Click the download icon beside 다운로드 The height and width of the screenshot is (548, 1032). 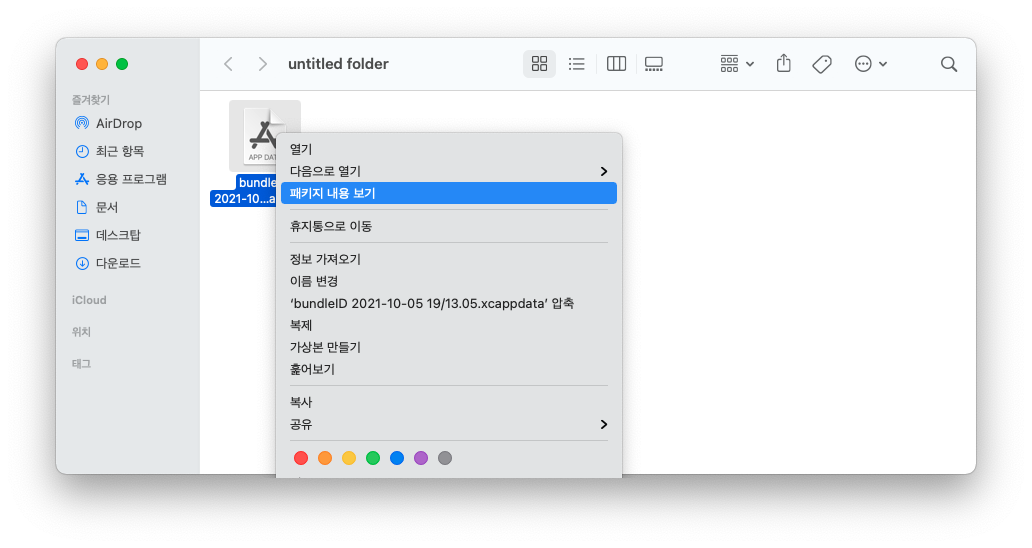point(82,263)
